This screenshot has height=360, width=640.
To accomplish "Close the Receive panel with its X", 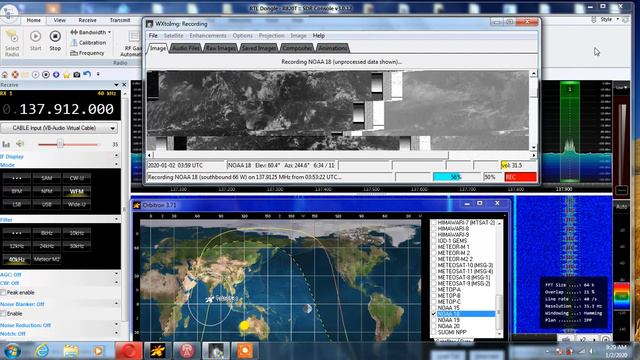I will pos(124,84).
